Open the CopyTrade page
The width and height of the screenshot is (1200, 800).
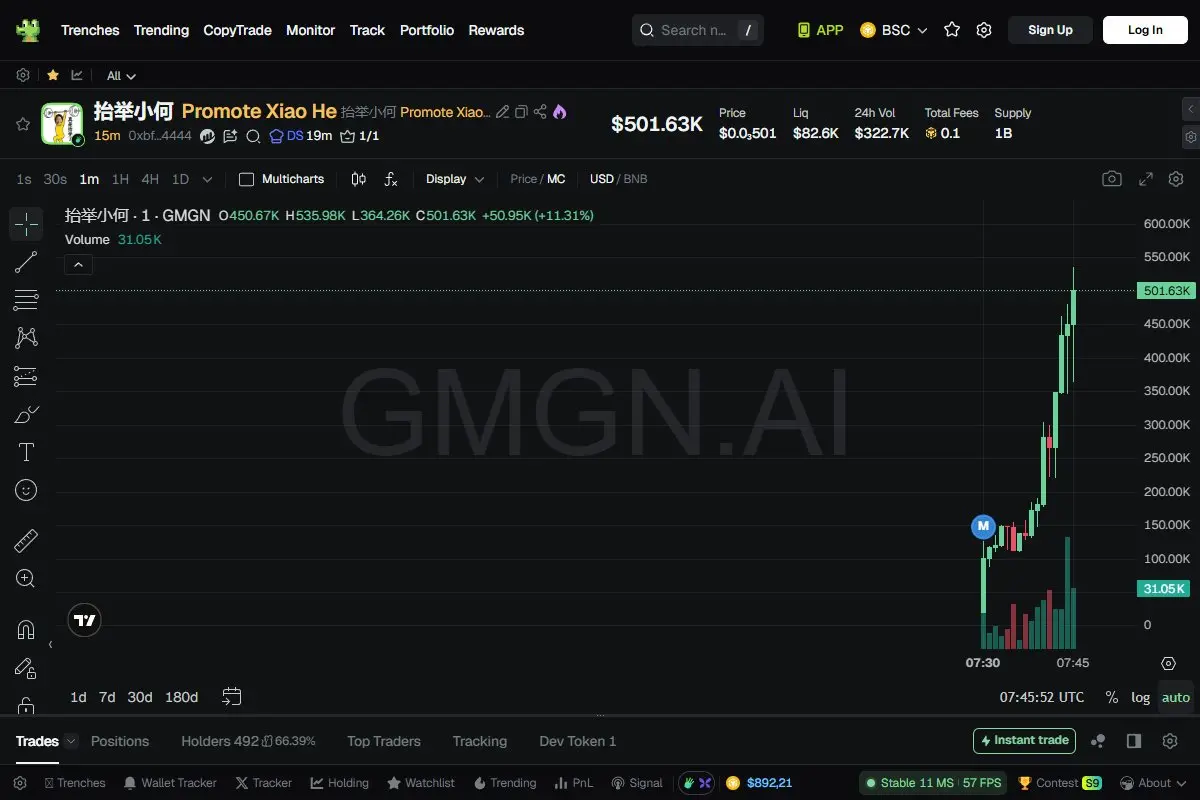click(x=237, y=30)
